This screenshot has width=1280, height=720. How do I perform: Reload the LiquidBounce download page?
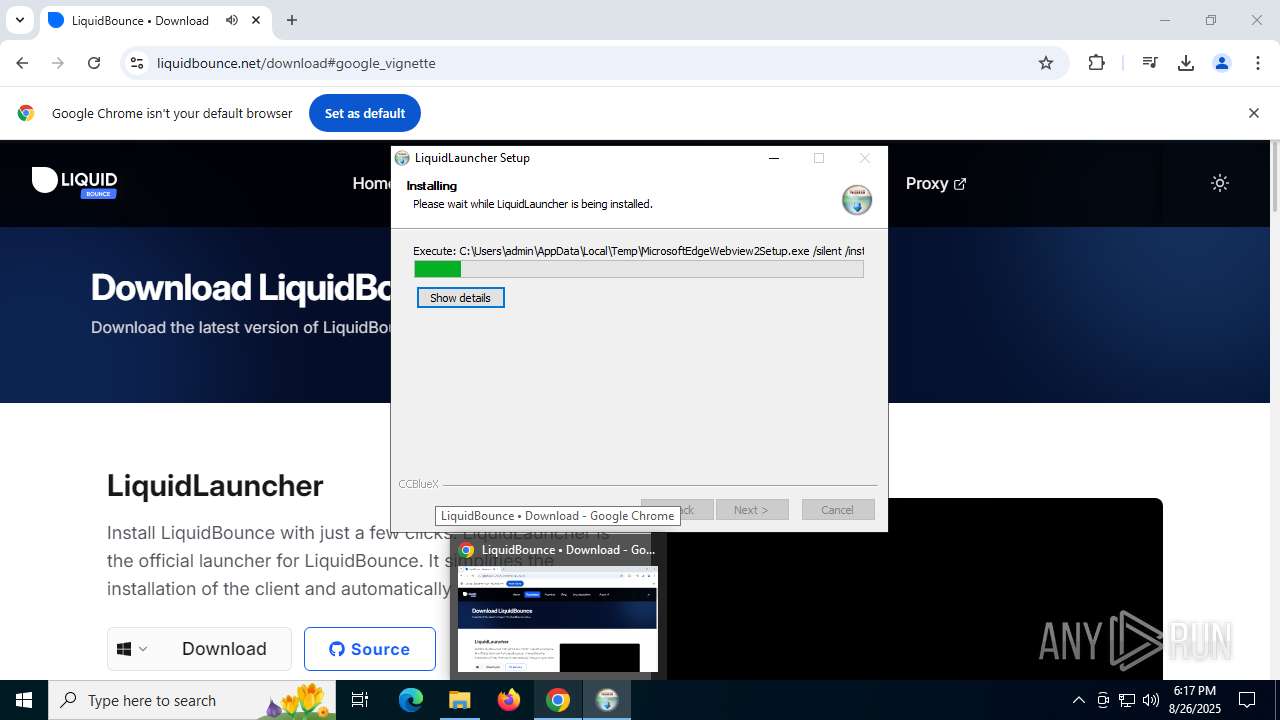click(94, 63)
